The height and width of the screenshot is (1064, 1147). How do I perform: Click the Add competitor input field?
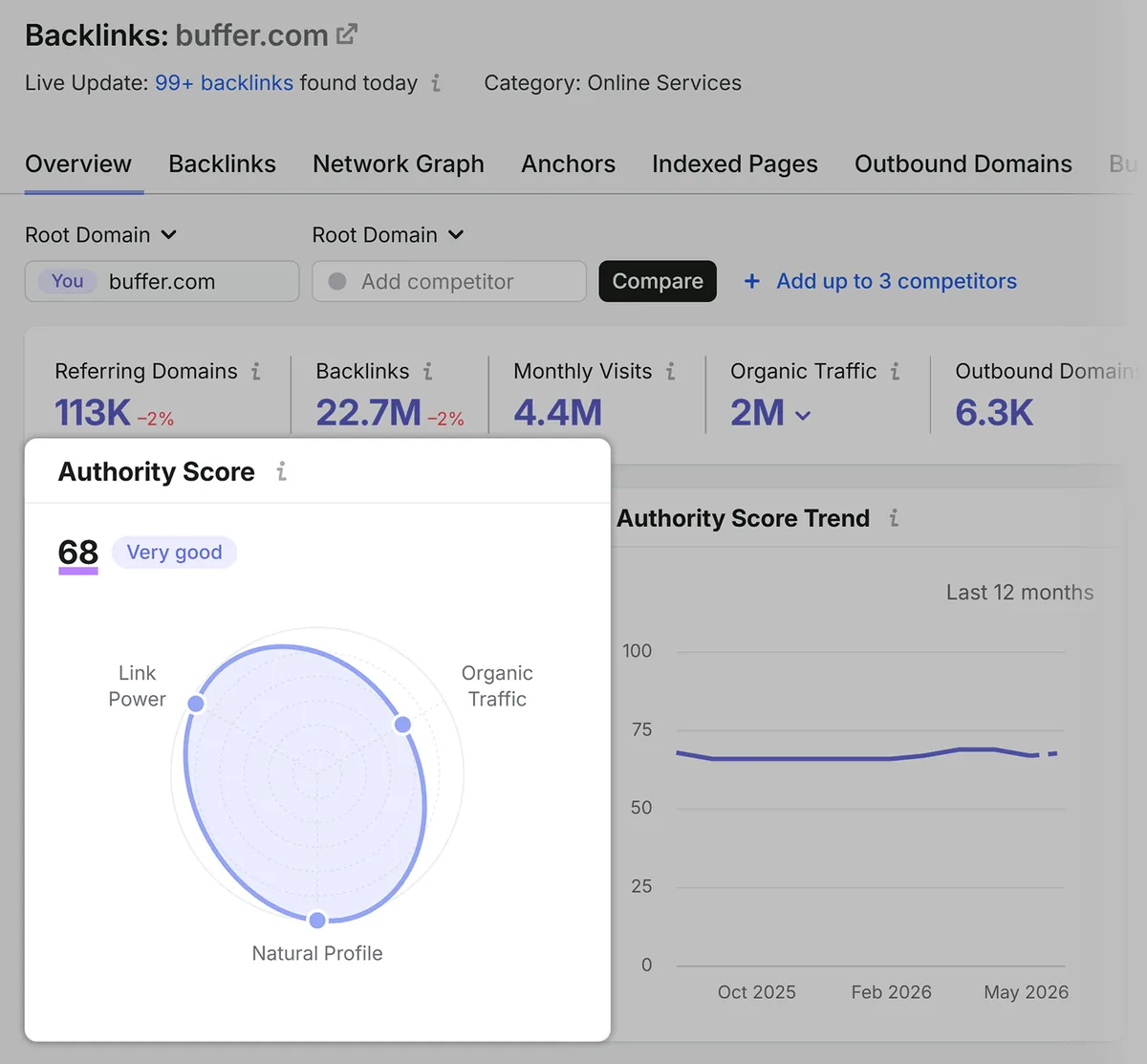pyautogui.click(x=449, y=281)
